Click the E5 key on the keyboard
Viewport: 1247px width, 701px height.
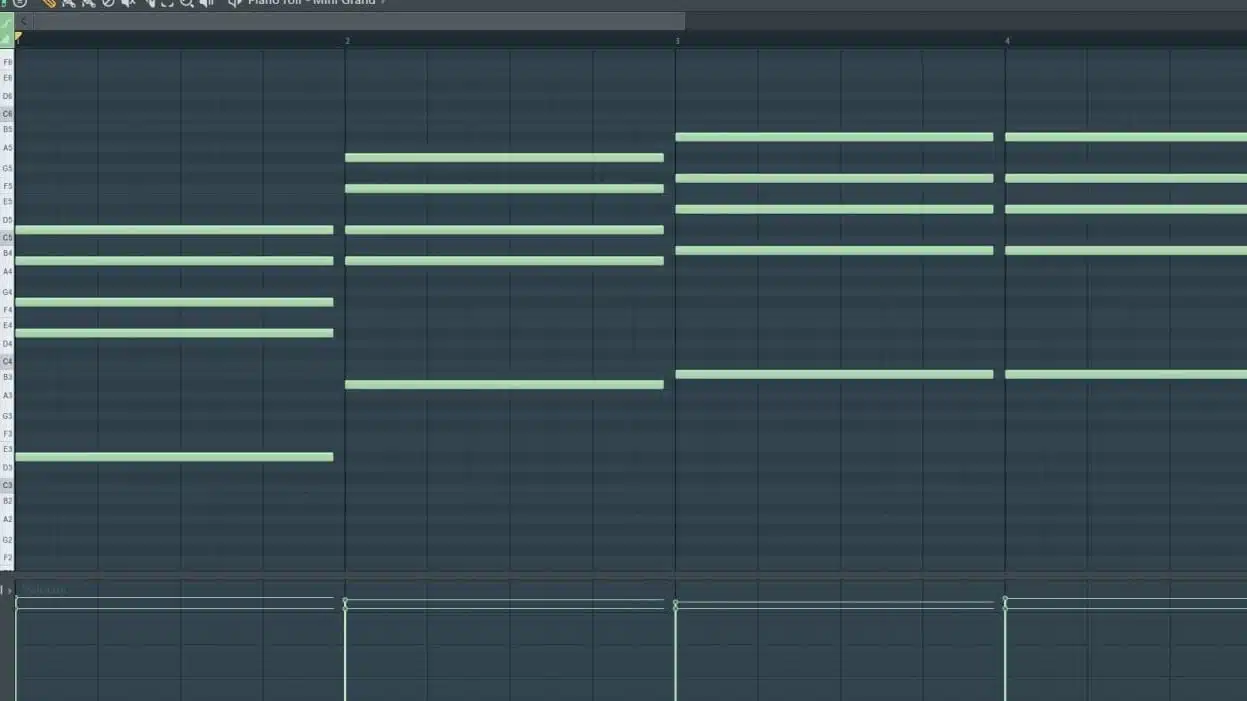point(7,202)
